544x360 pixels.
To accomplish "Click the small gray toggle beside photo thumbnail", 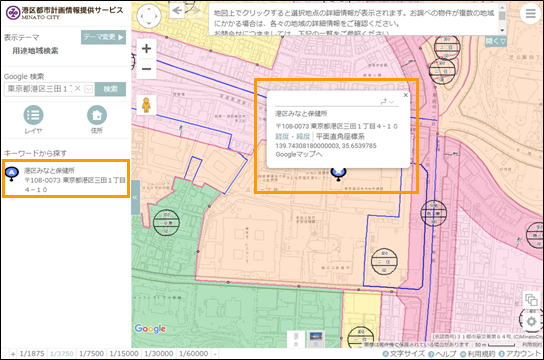I will pos(296,339).
